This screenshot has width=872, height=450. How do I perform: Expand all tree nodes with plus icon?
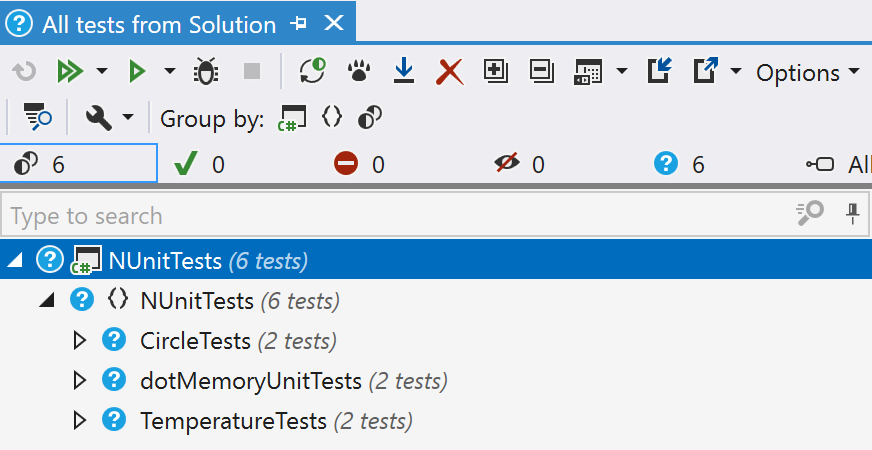click(x=495, y=72)
